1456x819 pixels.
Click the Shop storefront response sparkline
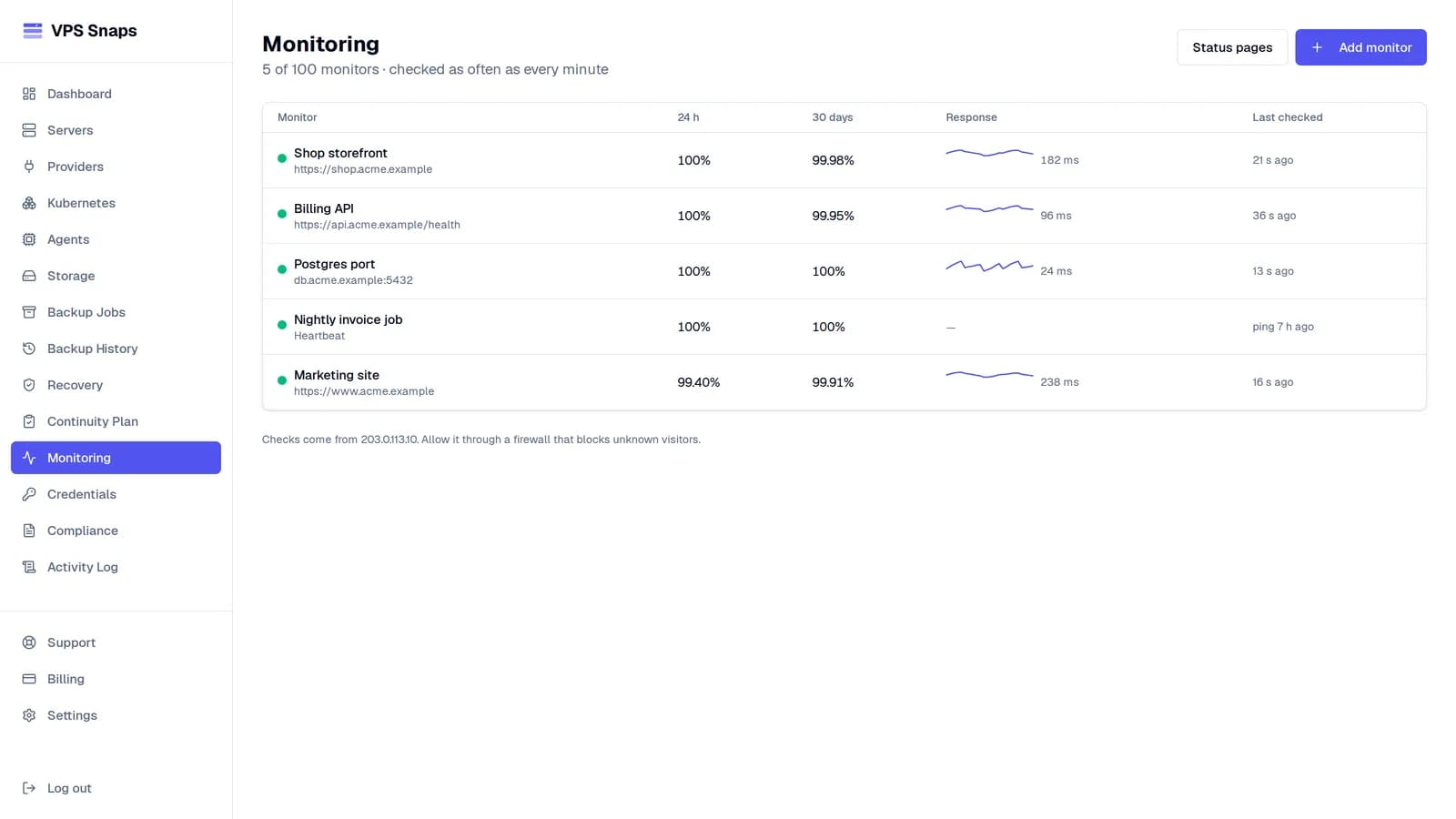coord(989,153)
